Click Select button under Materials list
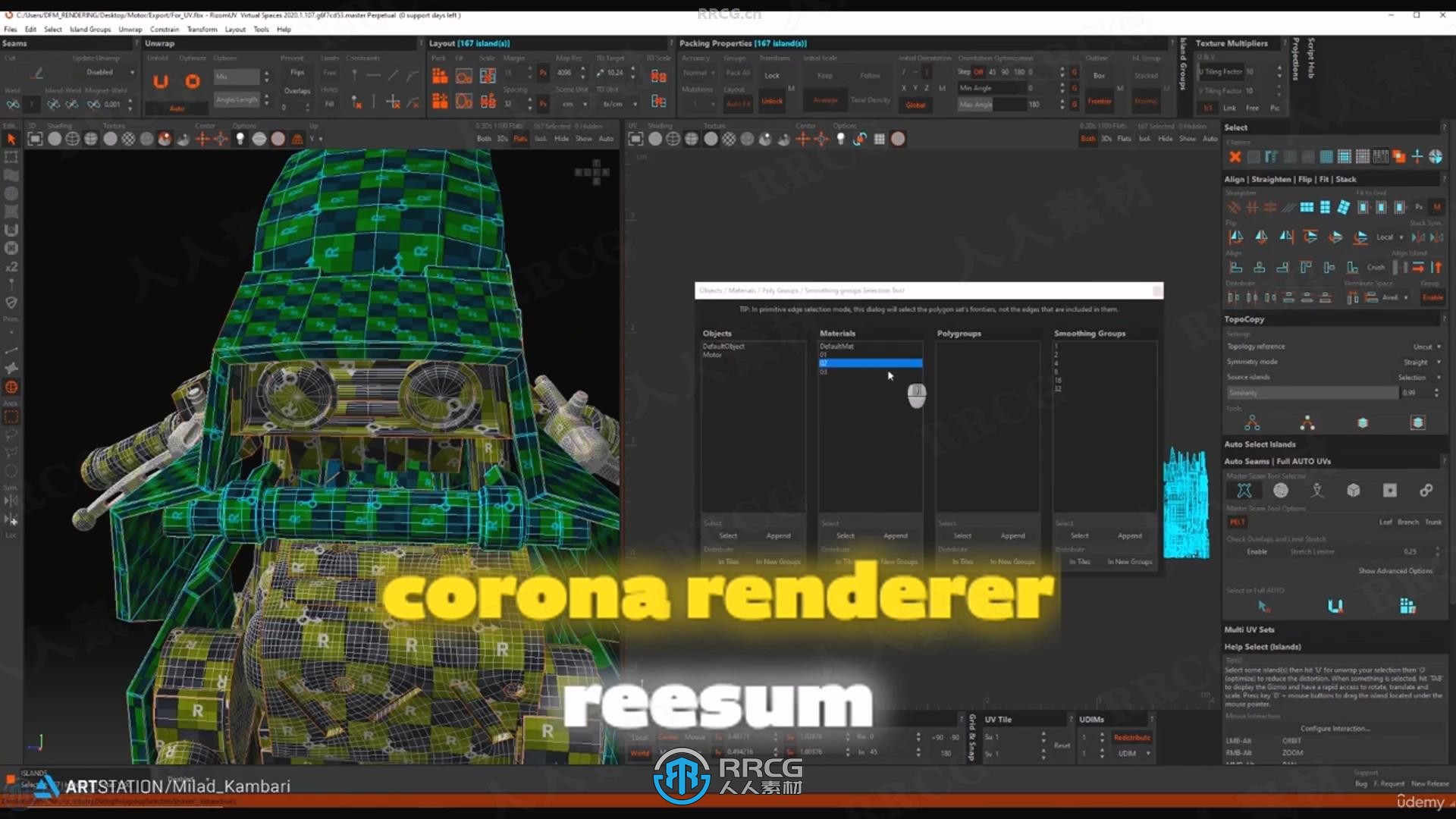This screenshot has width=1456, height=819. click(845, 535)
